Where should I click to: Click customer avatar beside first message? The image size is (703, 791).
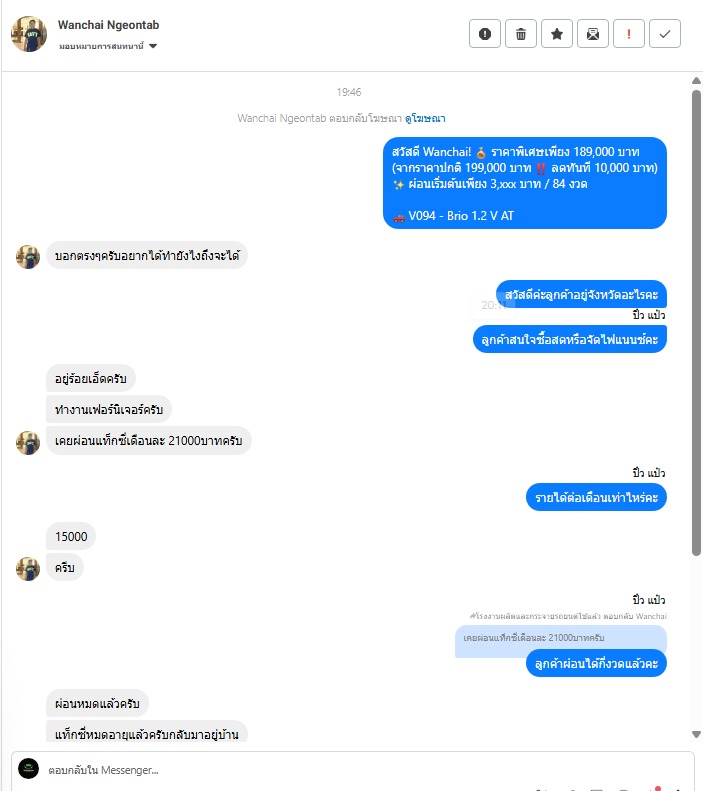click(28, 257)
